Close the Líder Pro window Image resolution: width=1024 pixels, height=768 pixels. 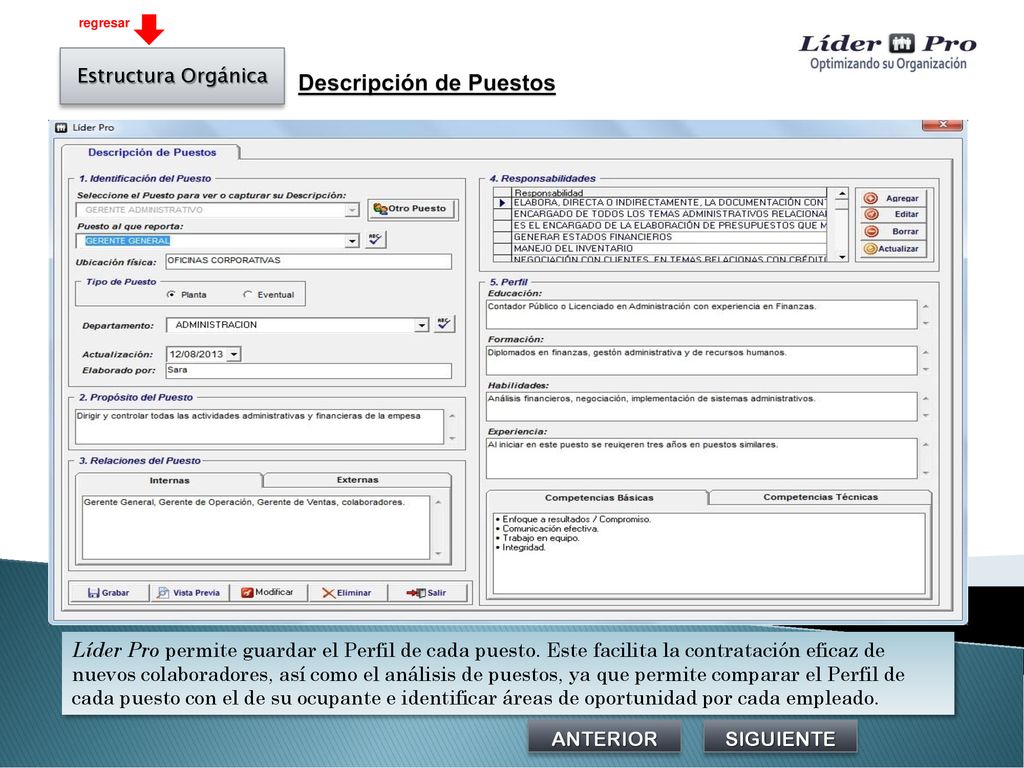tap(942, 124)
